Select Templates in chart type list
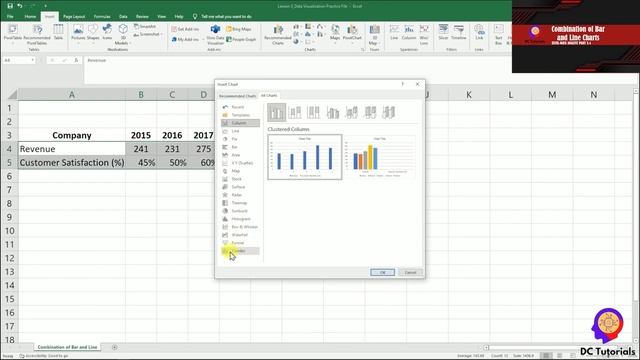Viewport: 640px width, 360px height. tap(240, 115)
